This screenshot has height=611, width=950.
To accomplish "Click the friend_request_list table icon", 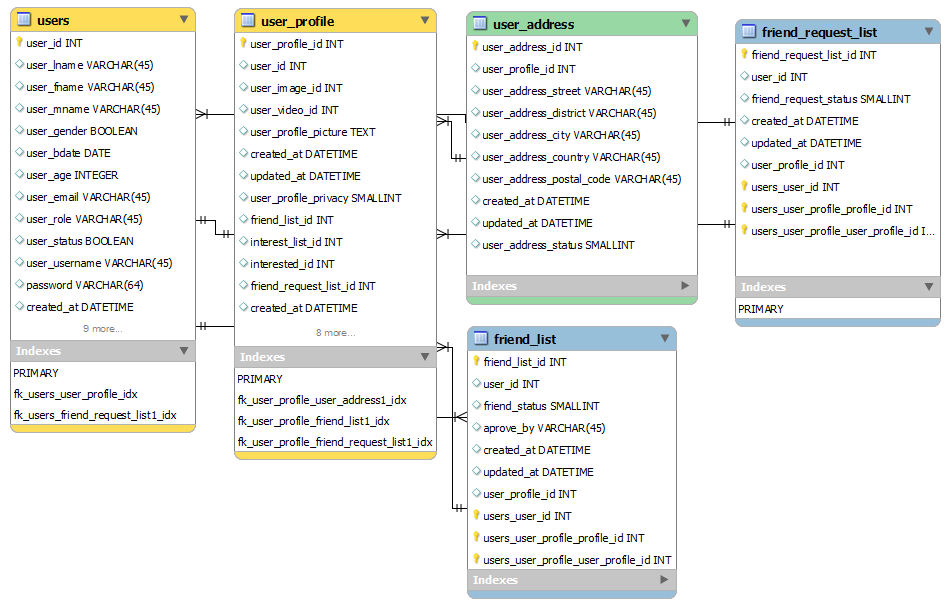I will point(749,32).
